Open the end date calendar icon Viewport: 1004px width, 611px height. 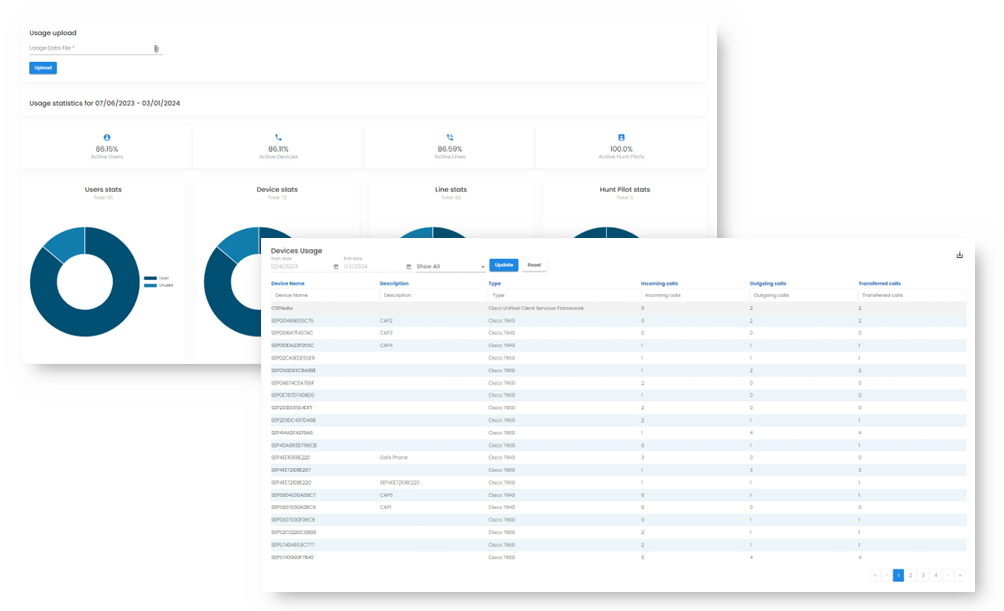408,265
